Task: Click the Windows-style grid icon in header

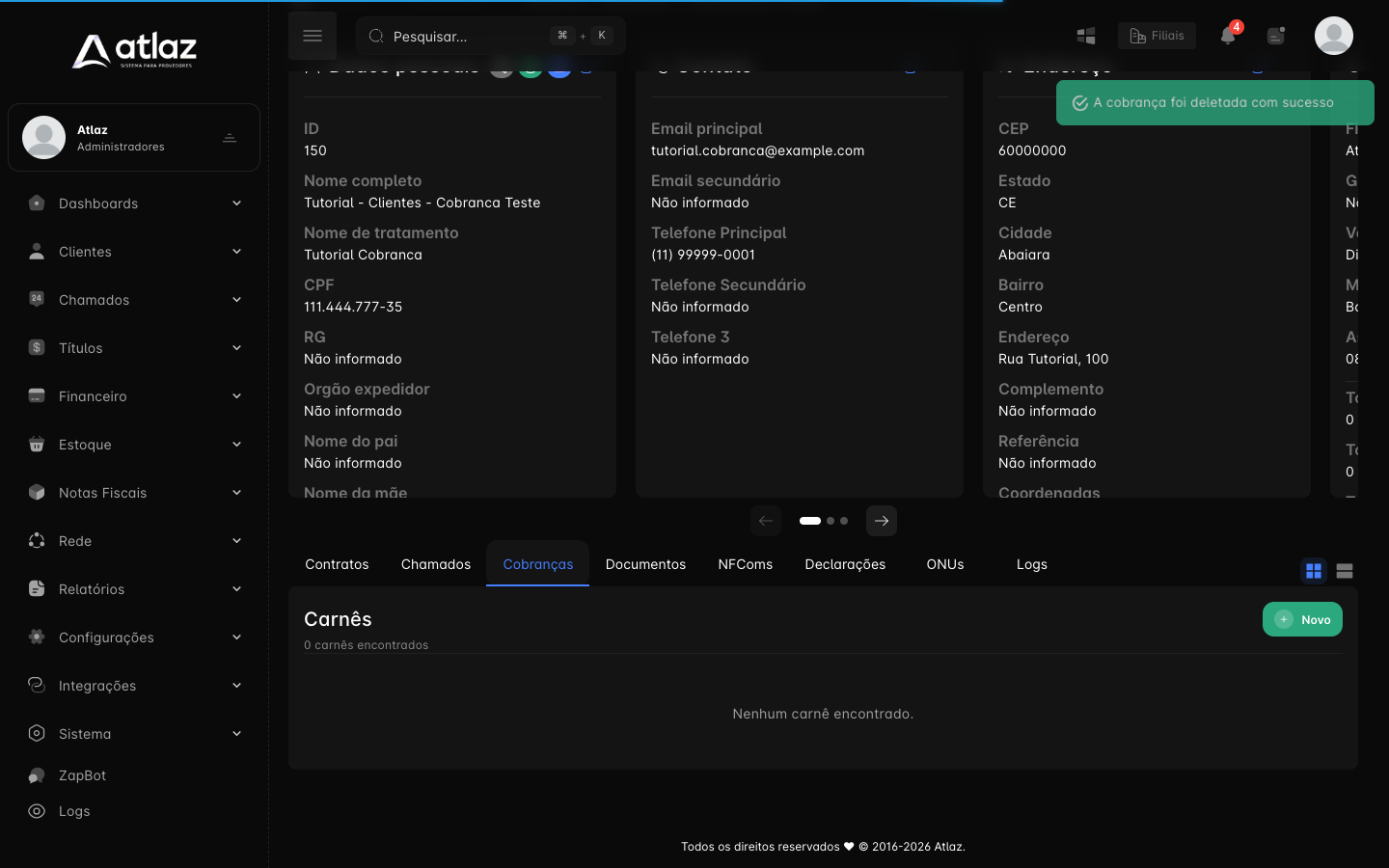Action: 1086,36
